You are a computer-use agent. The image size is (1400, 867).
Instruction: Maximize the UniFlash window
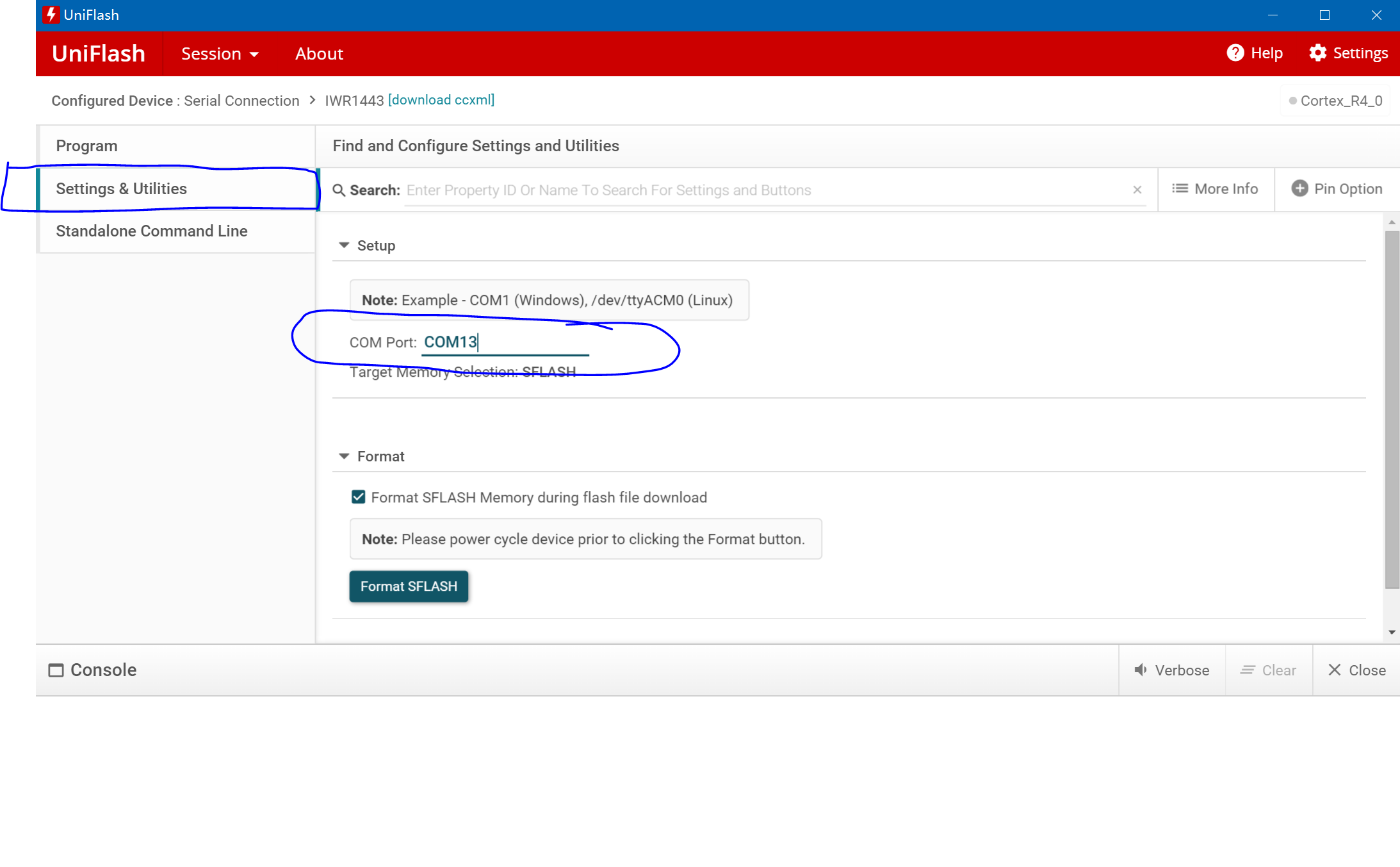tap(1324, 15)
